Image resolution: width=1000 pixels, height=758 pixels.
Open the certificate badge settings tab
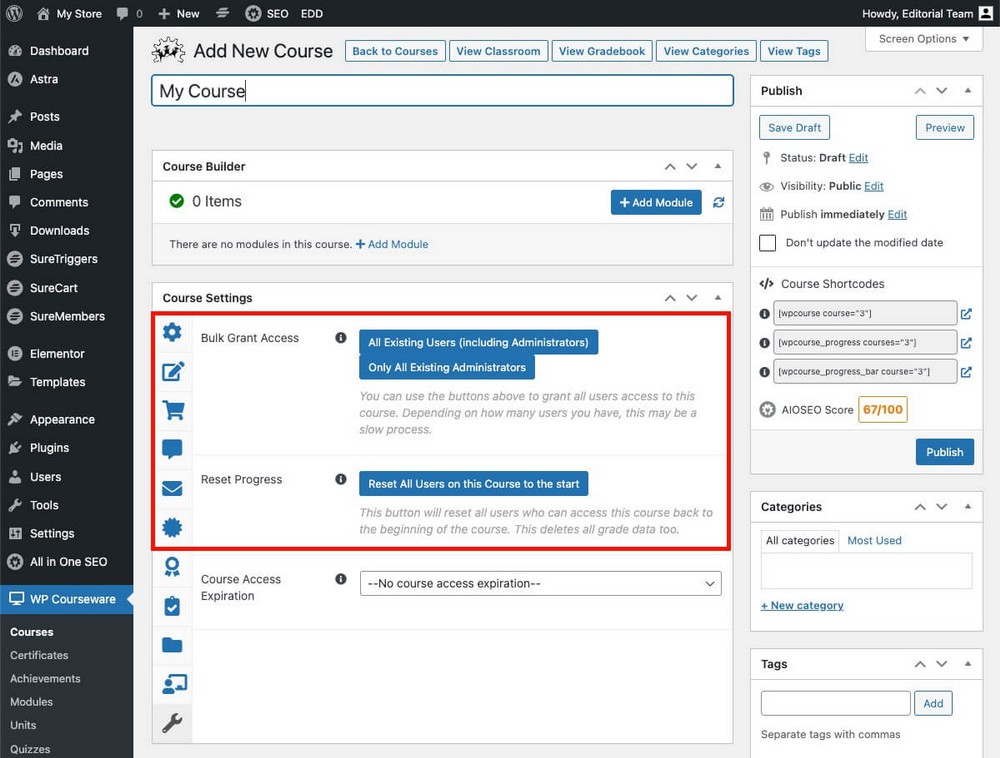coord(172,527)
